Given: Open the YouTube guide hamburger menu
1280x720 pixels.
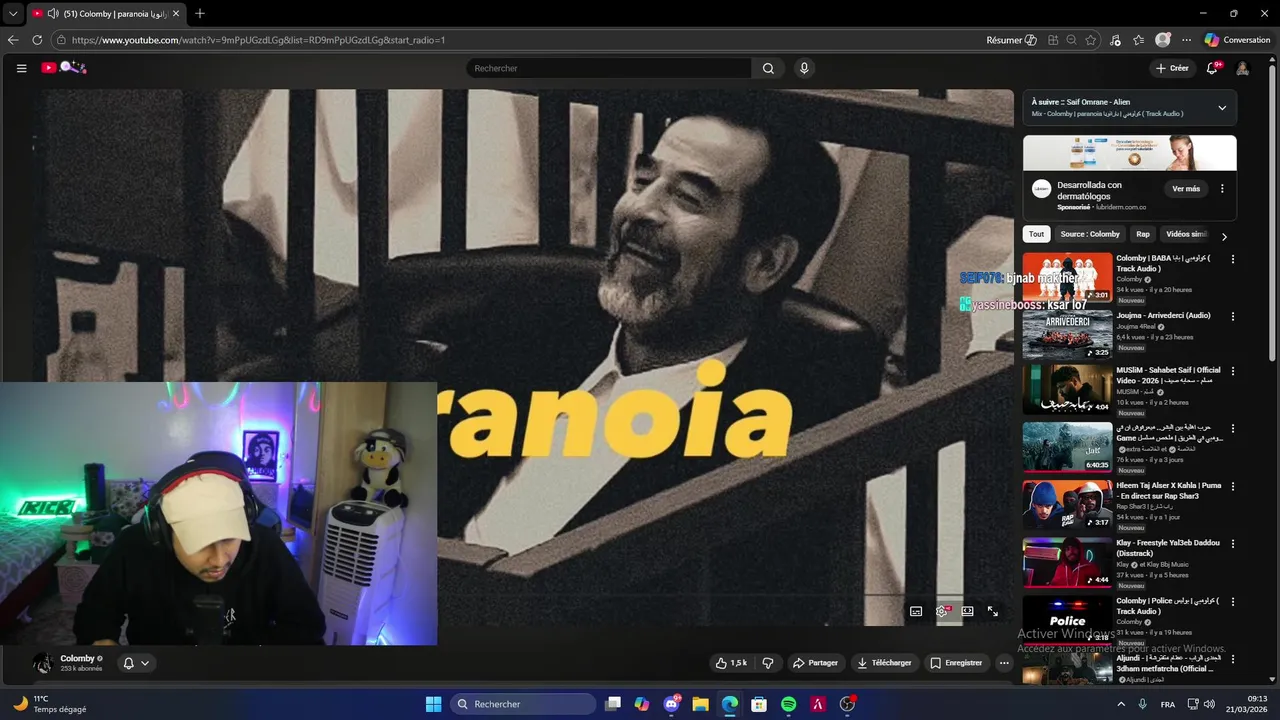Looking at the screenshot, I should [21, 68].
